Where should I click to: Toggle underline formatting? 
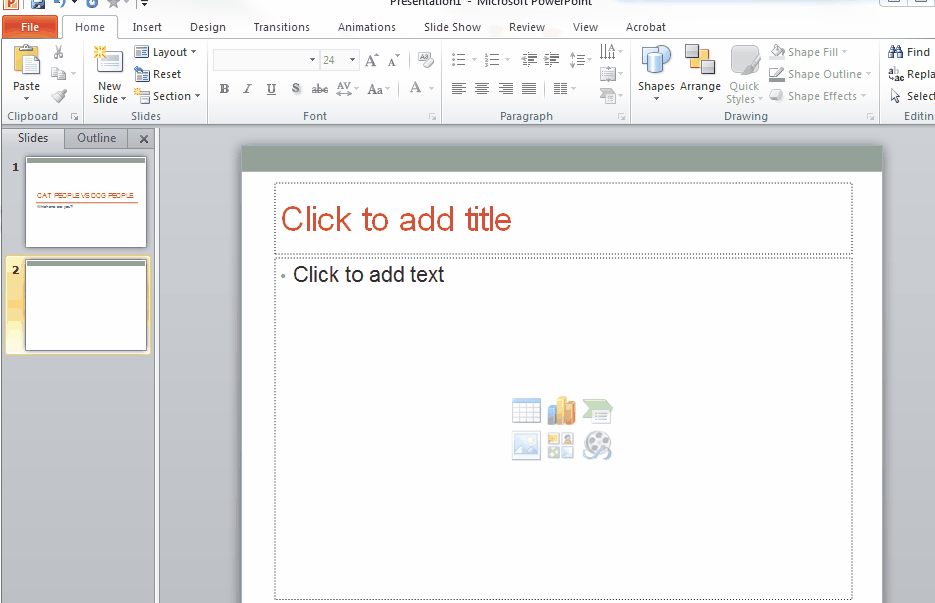270,89
